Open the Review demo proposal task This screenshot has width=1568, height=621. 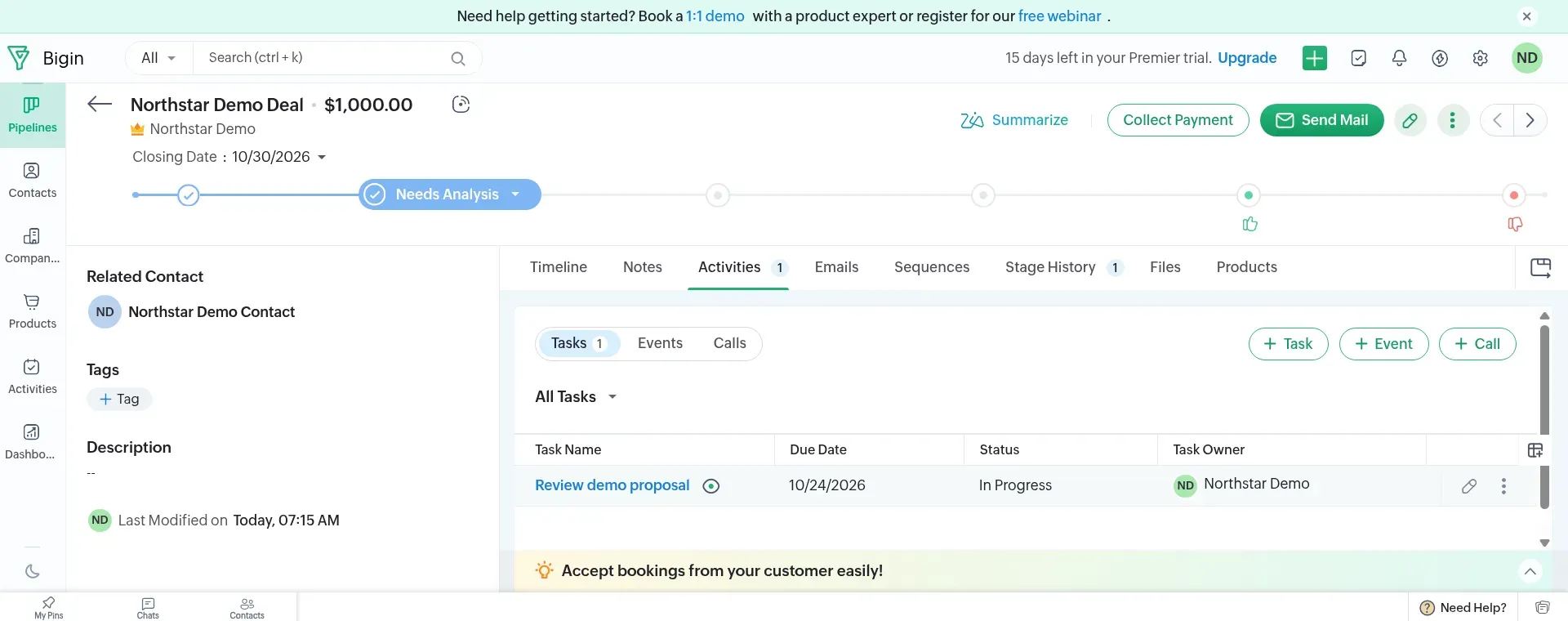tap(612, 485)
